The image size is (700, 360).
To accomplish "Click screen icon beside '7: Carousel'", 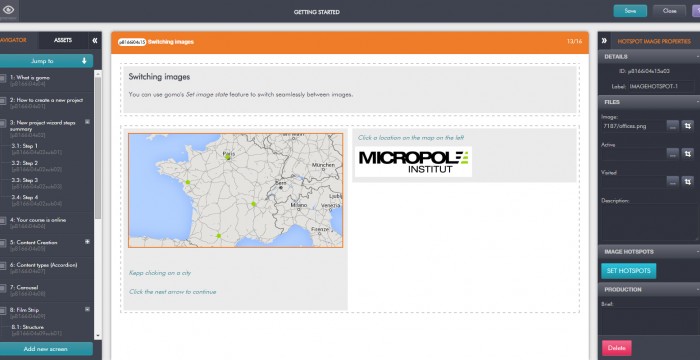I will tap(3, 288).
